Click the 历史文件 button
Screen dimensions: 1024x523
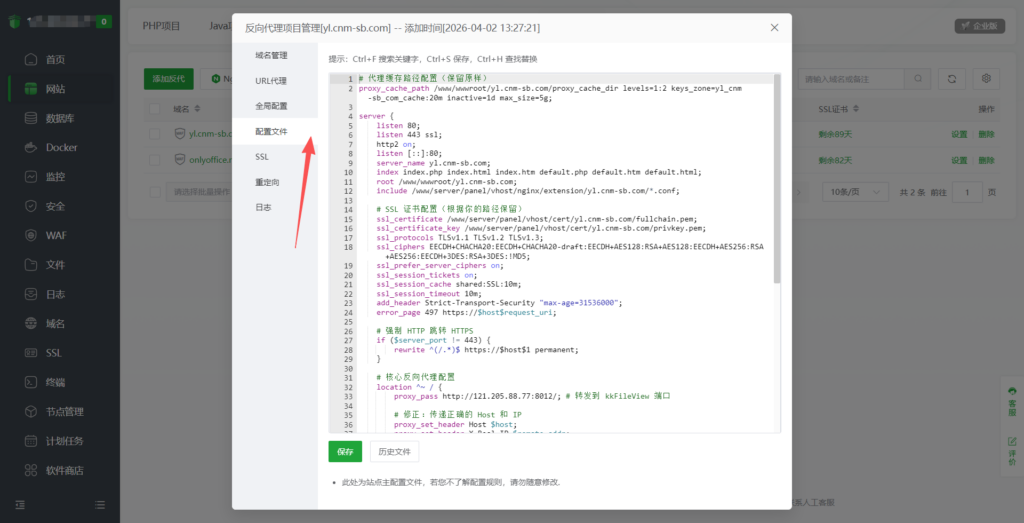click(394, 451)
